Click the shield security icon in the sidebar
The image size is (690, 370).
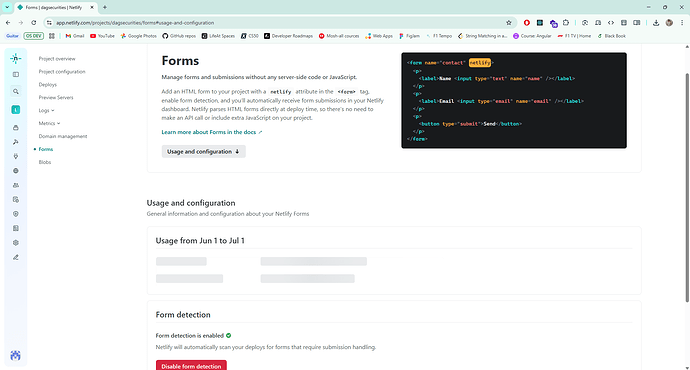tap(16, 214)
